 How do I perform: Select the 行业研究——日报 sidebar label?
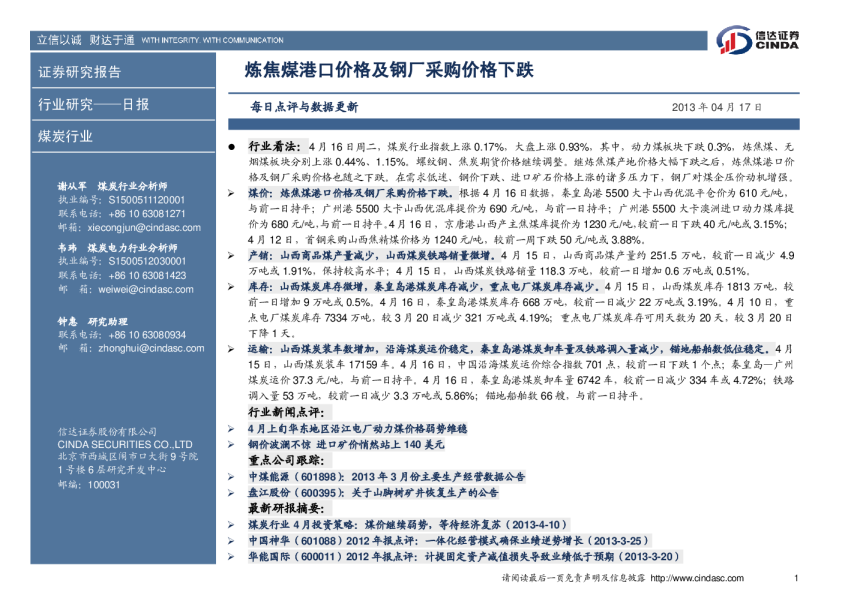(x=93, y=104)
